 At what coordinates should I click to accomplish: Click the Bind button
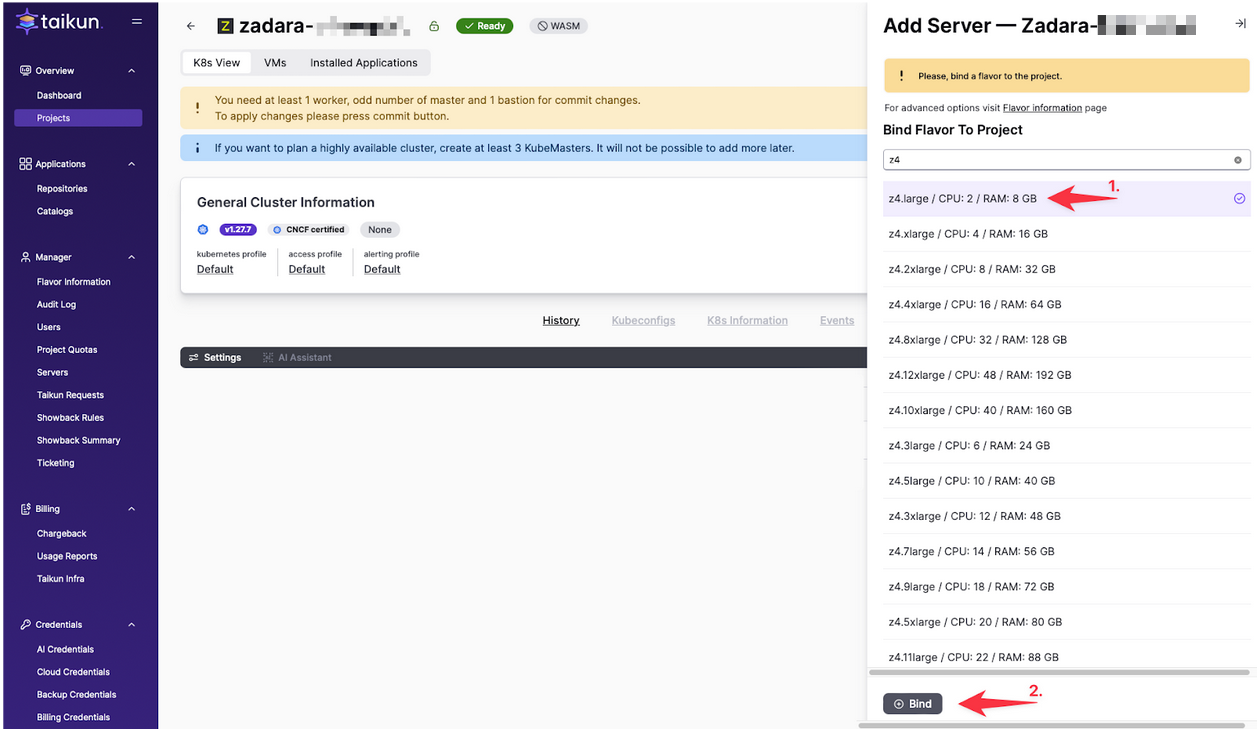[912, 704]
